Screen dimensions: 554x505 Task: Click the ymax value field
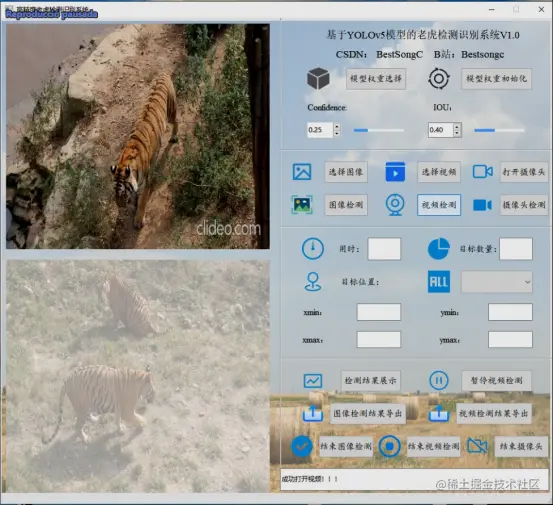point(510,340)
